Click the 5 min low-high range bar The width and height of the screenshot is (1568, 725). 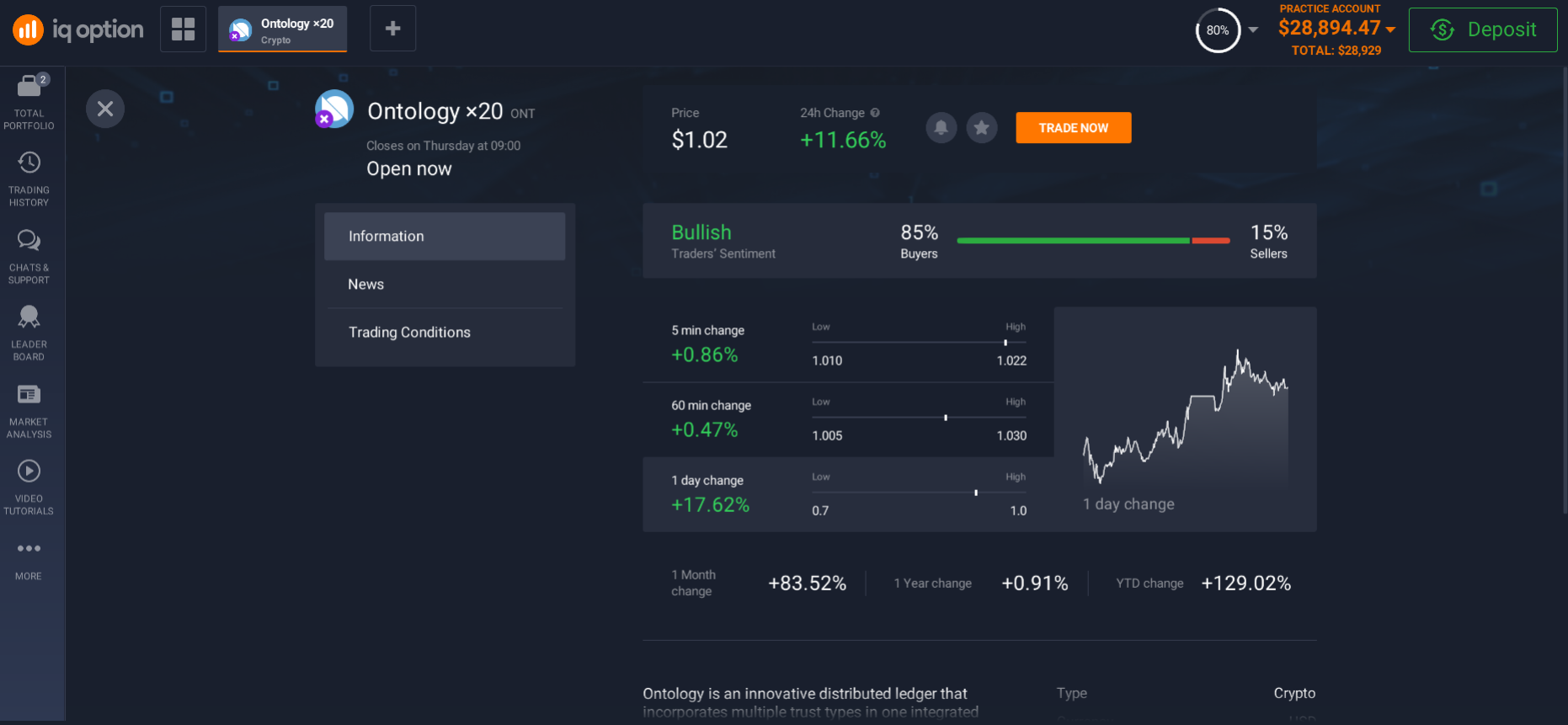point(920,343)
